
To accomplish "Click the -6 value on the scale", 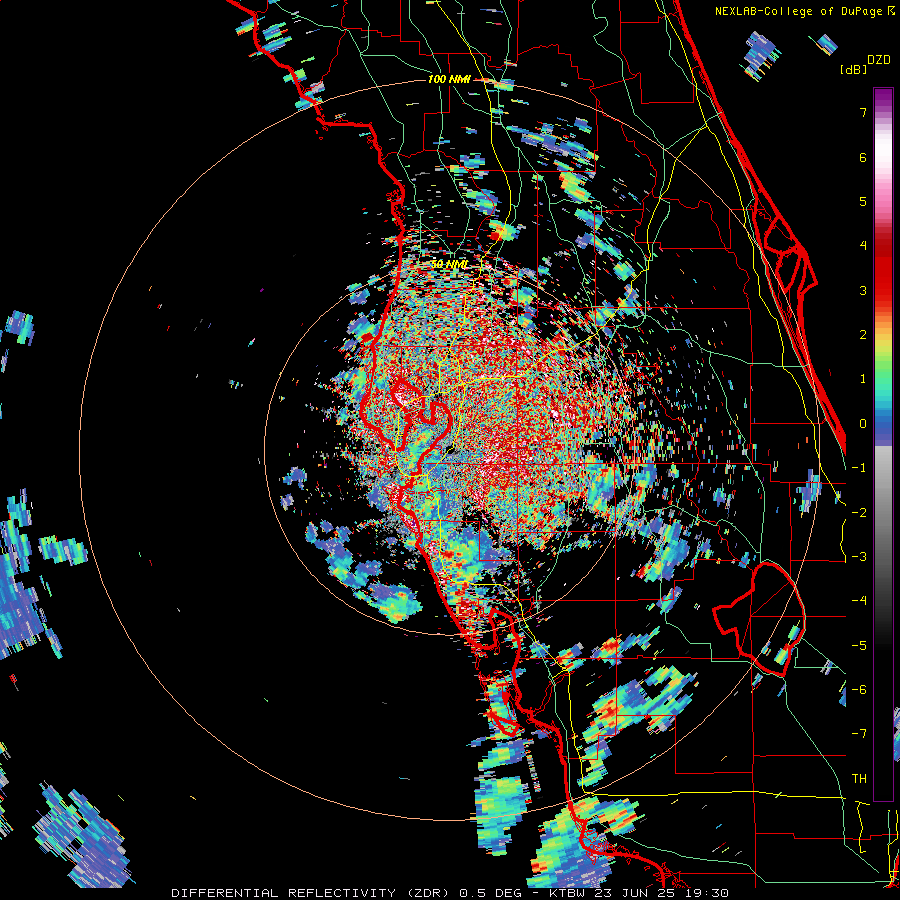I will (859, 690).
